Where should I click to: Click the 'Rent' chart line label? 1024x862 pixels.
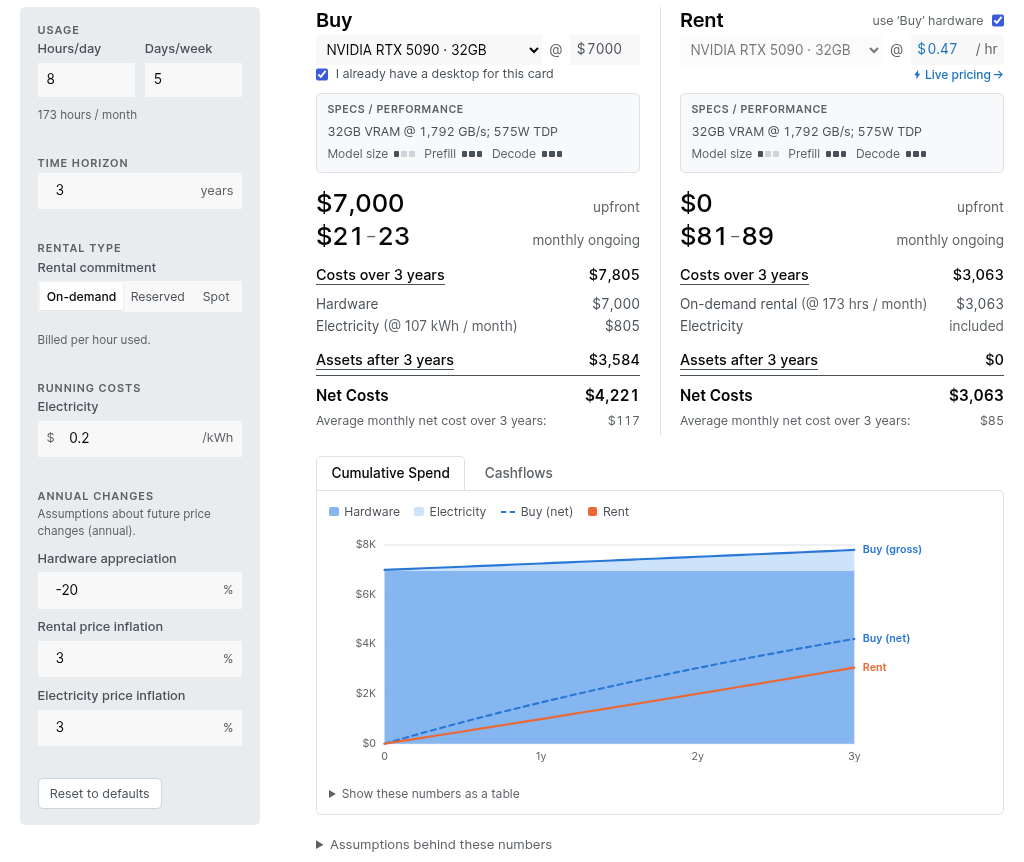874,667
